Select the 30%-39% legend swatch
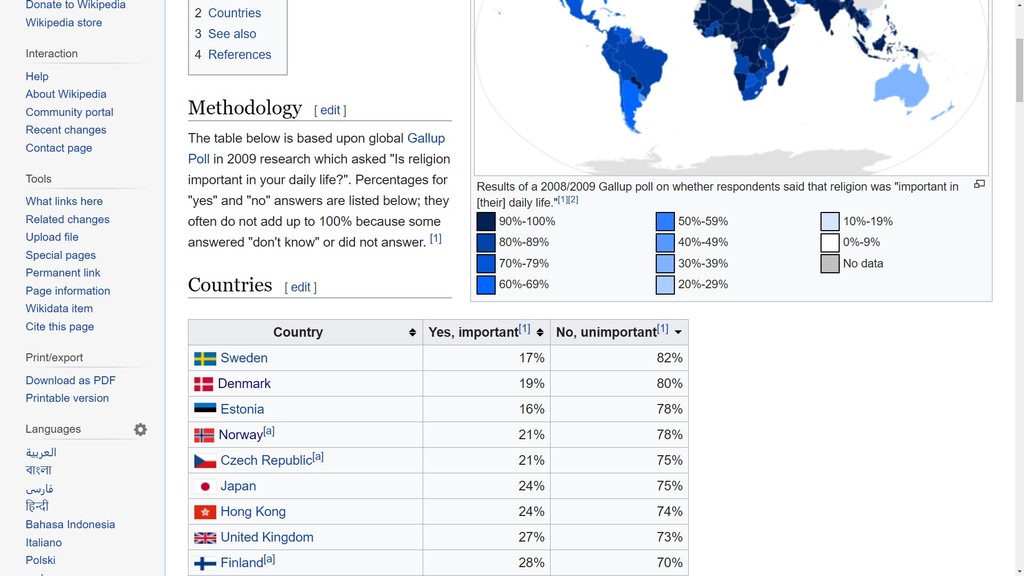 (x=665, y=264)
